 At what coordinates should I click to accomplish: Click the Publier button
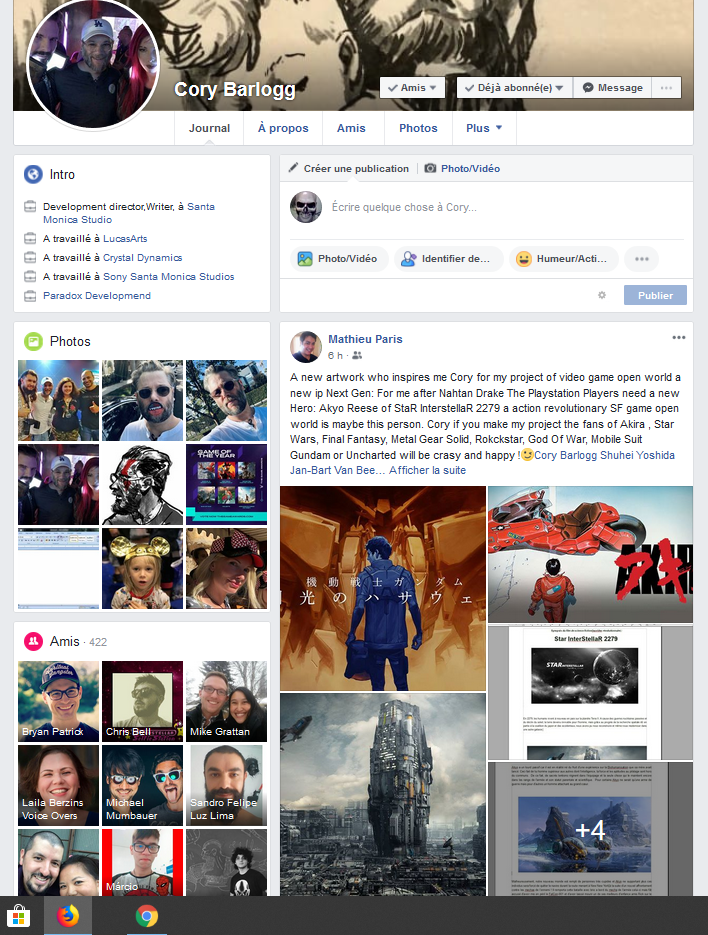tap(655, 295)
